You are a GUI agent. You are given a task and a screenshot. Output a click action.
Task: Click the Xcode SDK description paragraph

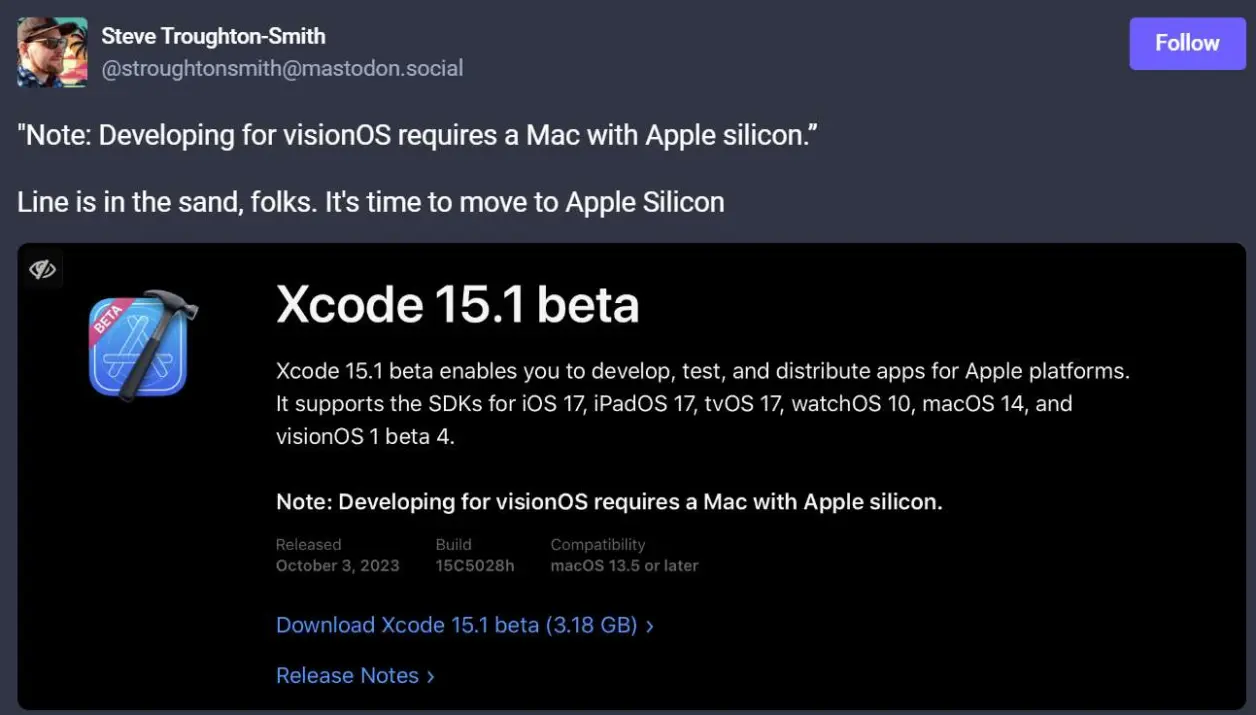pos(700,404)
